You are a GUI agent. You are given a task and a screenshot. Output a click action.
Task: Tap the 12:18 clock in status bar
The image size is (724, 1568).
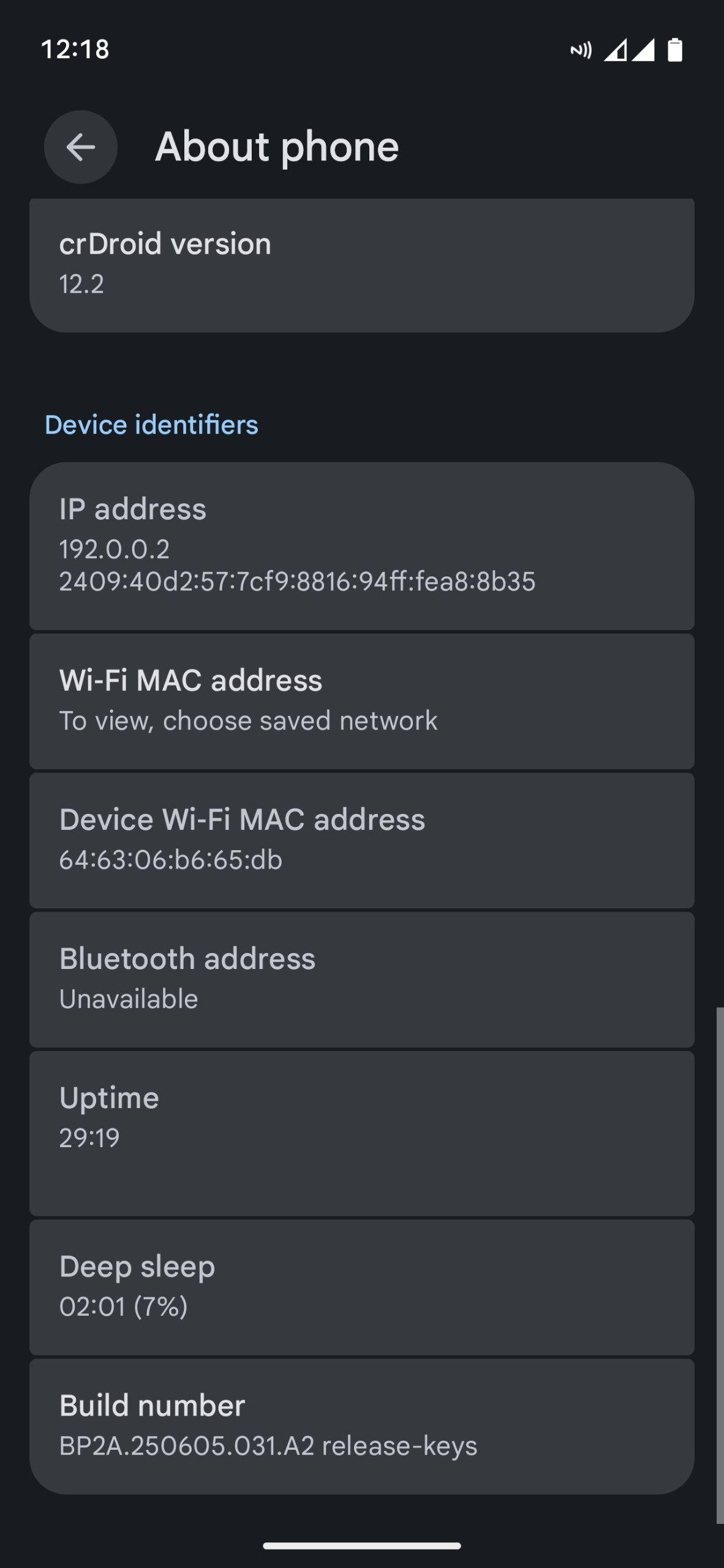coord(75,49)
